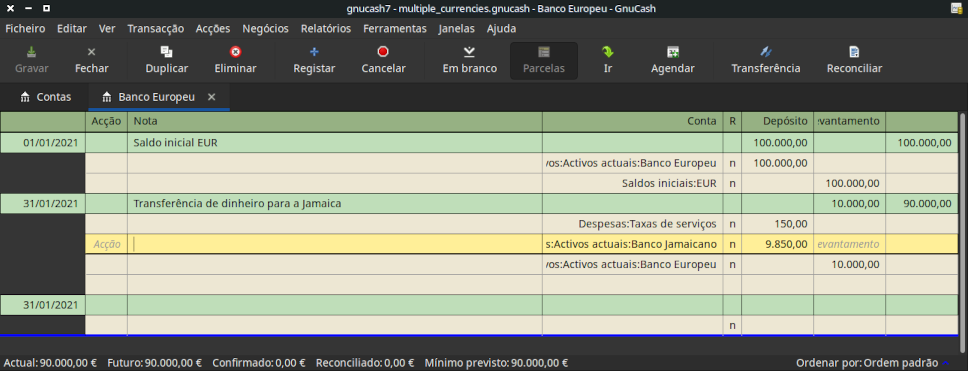Click the Acção column header
Image resolution: width=968 pixels, height=371 pixels.
(106, 122)
